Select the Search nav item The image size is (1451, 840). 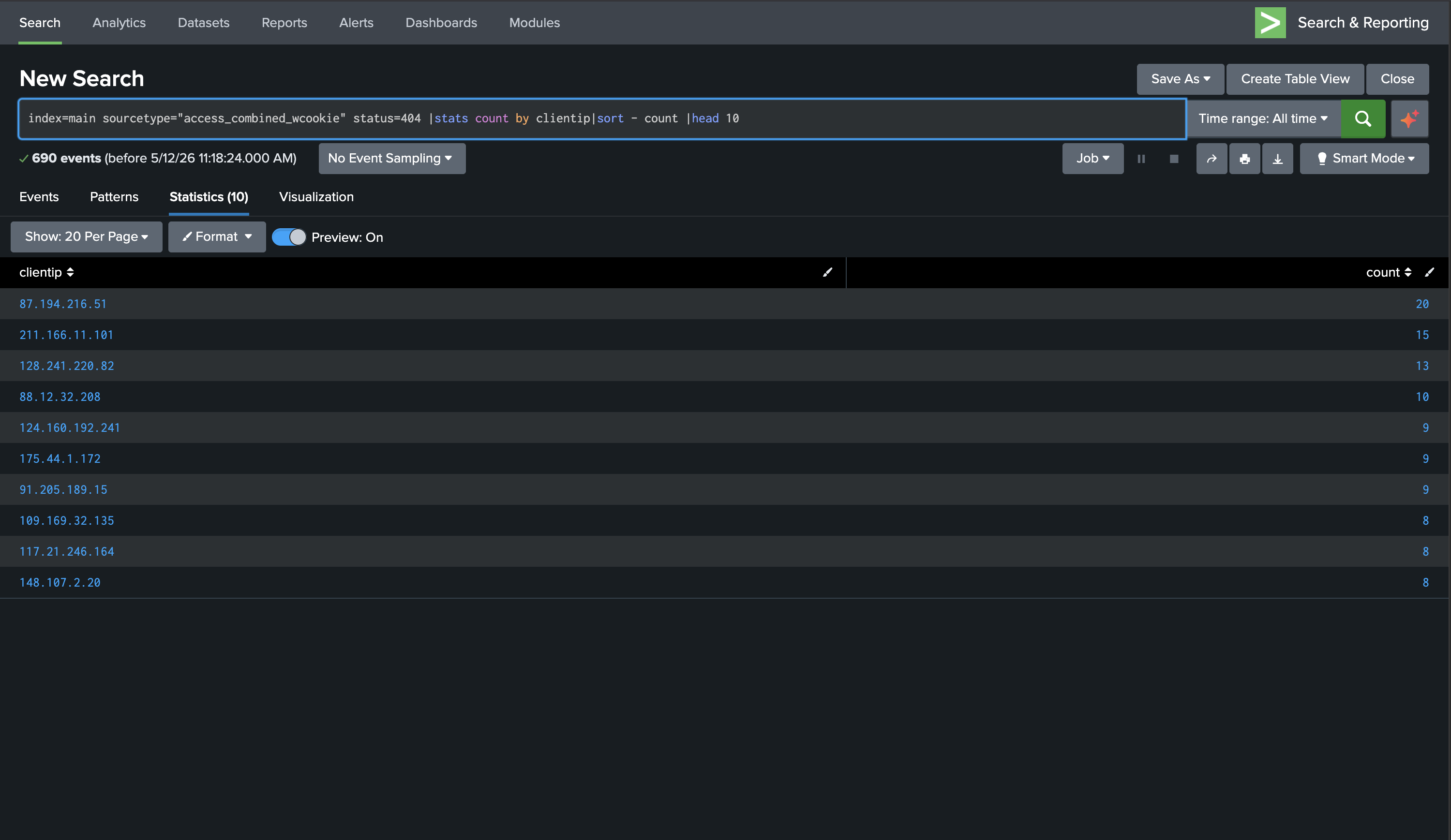(40, 22)
